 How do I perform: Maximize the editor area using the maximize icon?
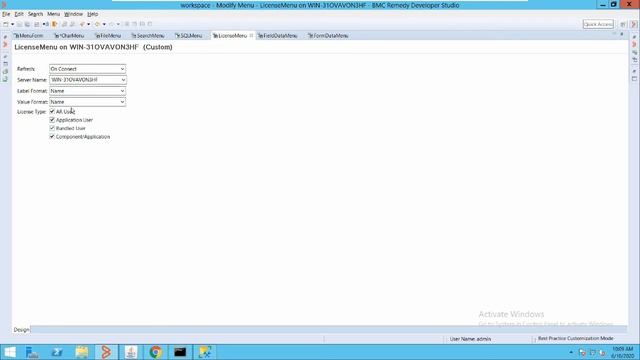[622, 34]
